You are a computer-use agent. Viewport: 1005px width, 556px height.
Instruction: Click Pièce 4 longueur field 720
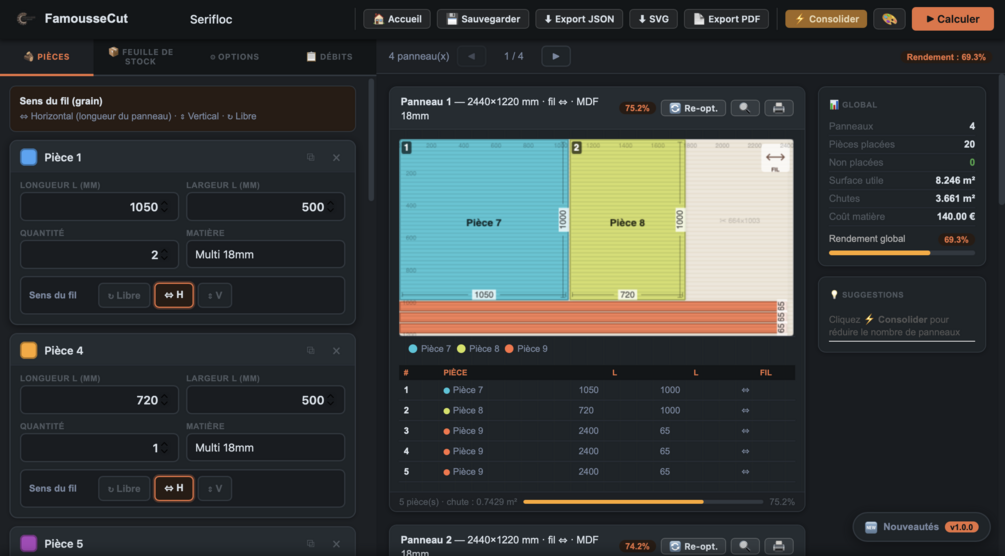tap(99, 400)
